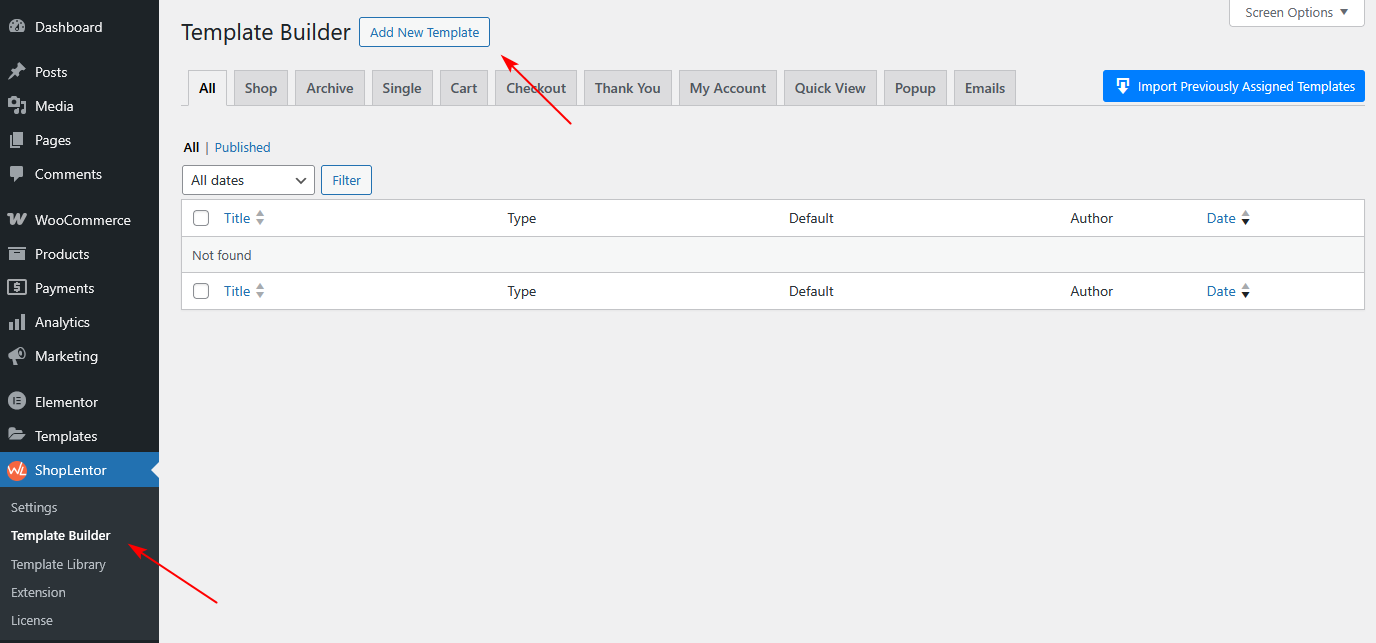The image size is (1376, 643).
Task: Open the Products menu
Action: 79,254
